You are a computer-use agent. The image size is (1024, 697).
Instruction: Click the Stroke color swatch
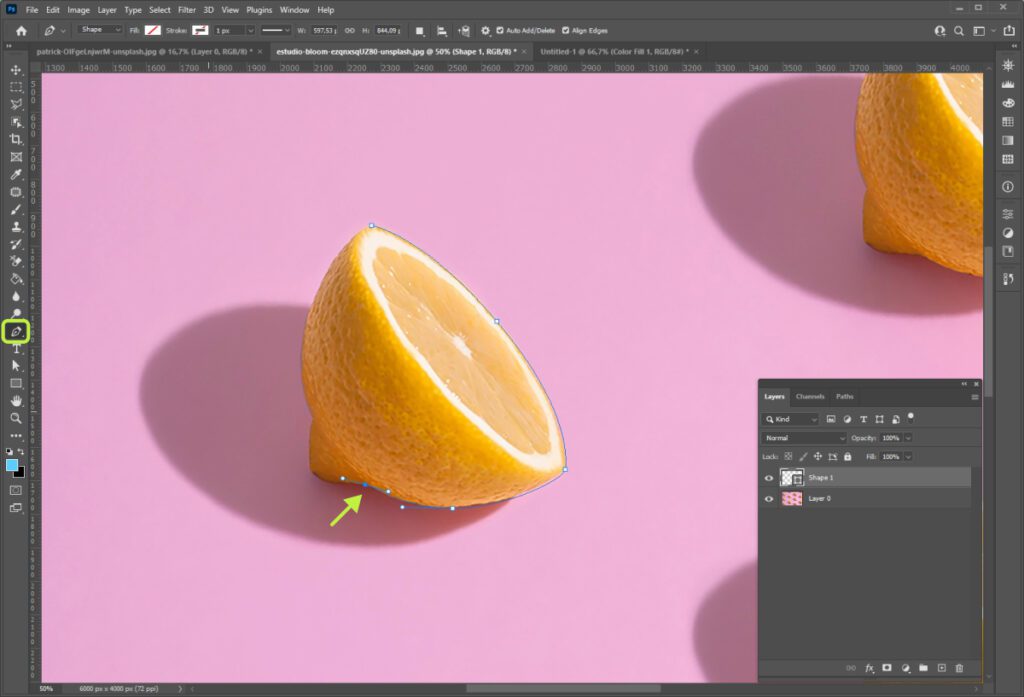click(x=200, y=31)
